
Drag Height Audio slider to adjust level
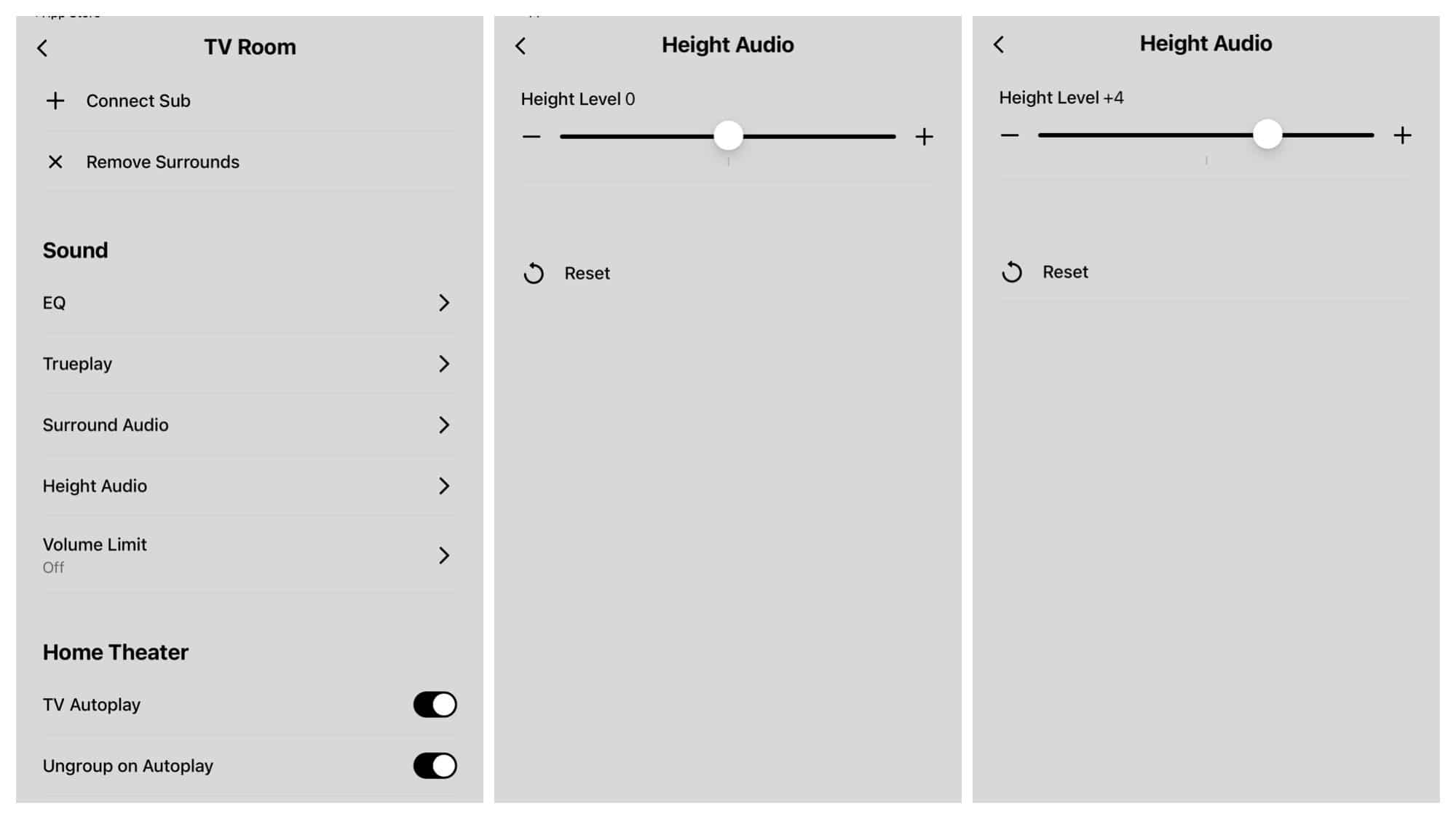728,135
